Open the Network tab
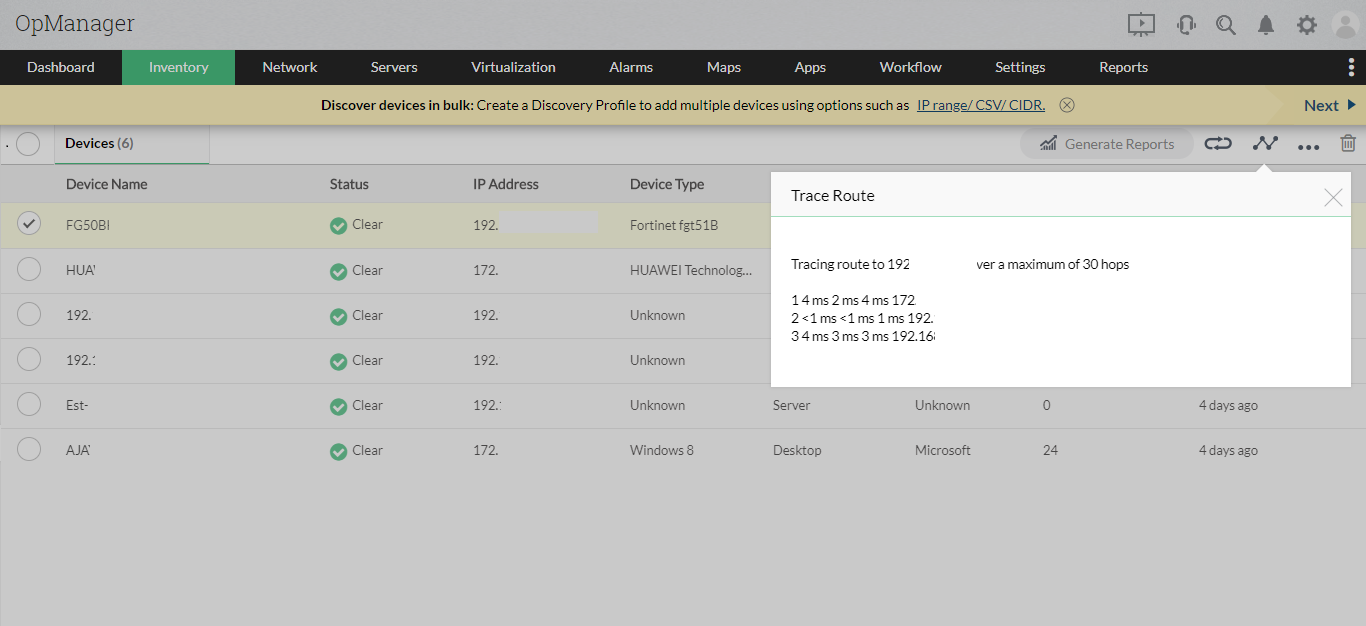This screenshot has width=1366, height=626. click(x=290, y=67)
